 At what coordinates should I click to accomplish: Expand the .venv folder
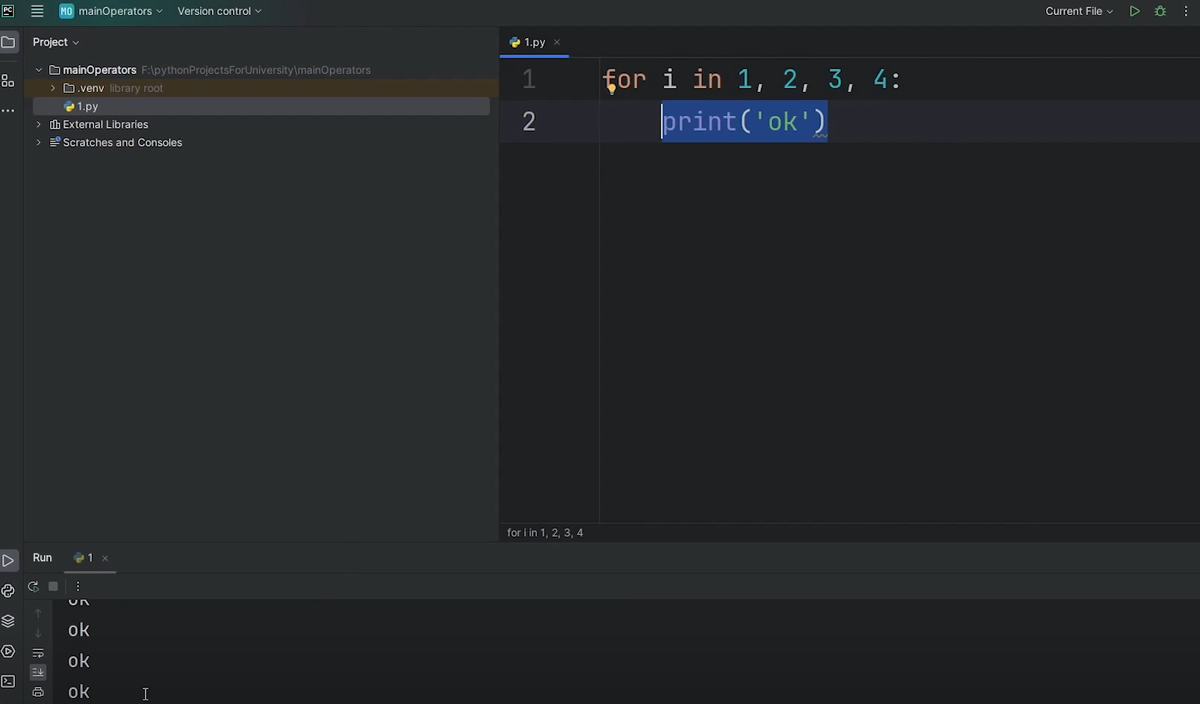pyautogui.click(x=53, y=88)
